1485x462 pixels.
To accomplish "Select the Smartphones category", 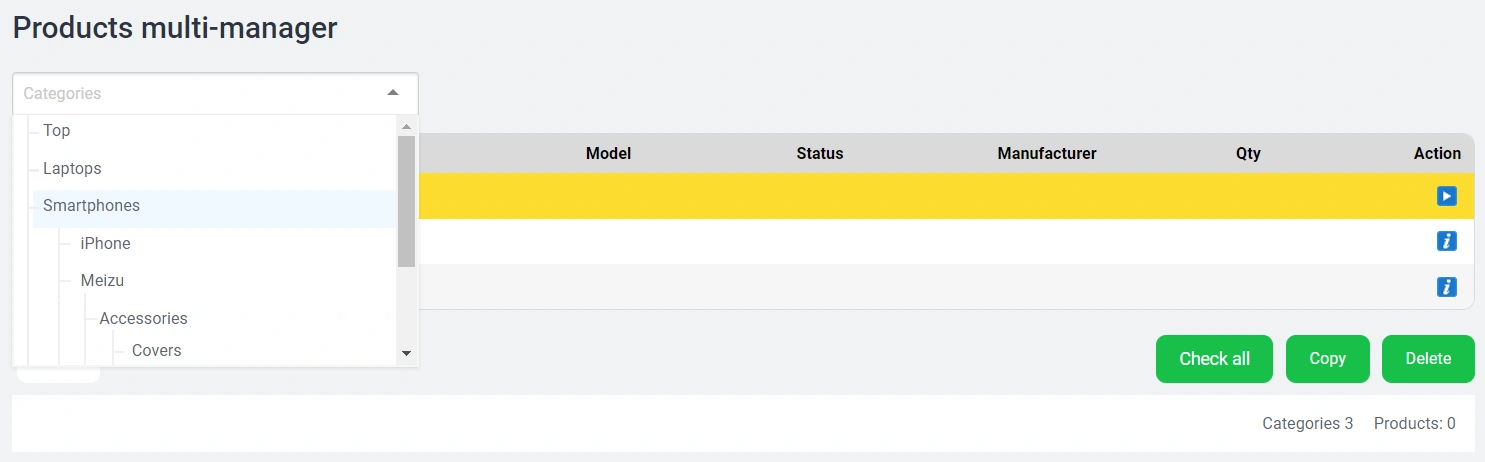I will coord(91,206).
